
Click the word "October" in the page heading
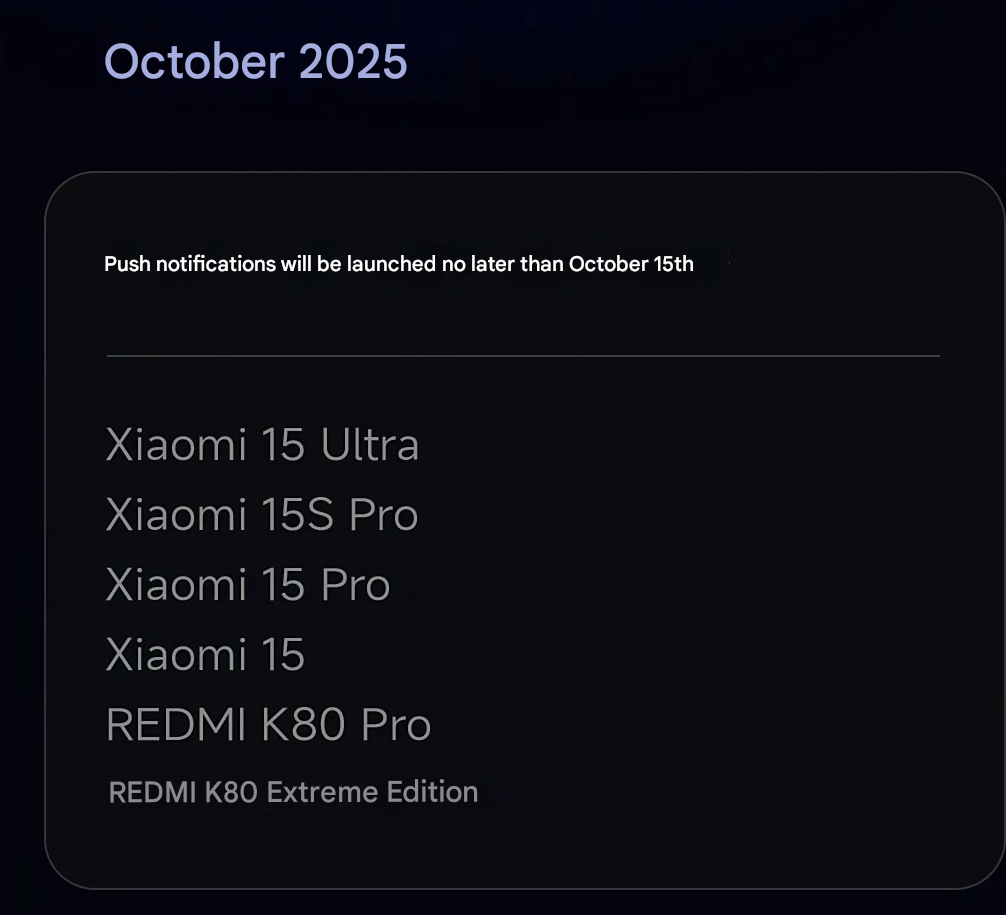(194, 62)
